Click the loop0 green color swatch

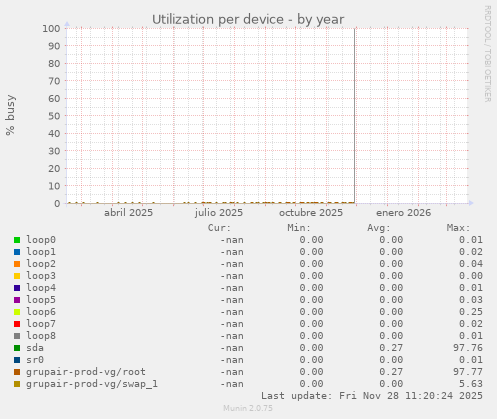pyautogui.click(x=17, y=240)
